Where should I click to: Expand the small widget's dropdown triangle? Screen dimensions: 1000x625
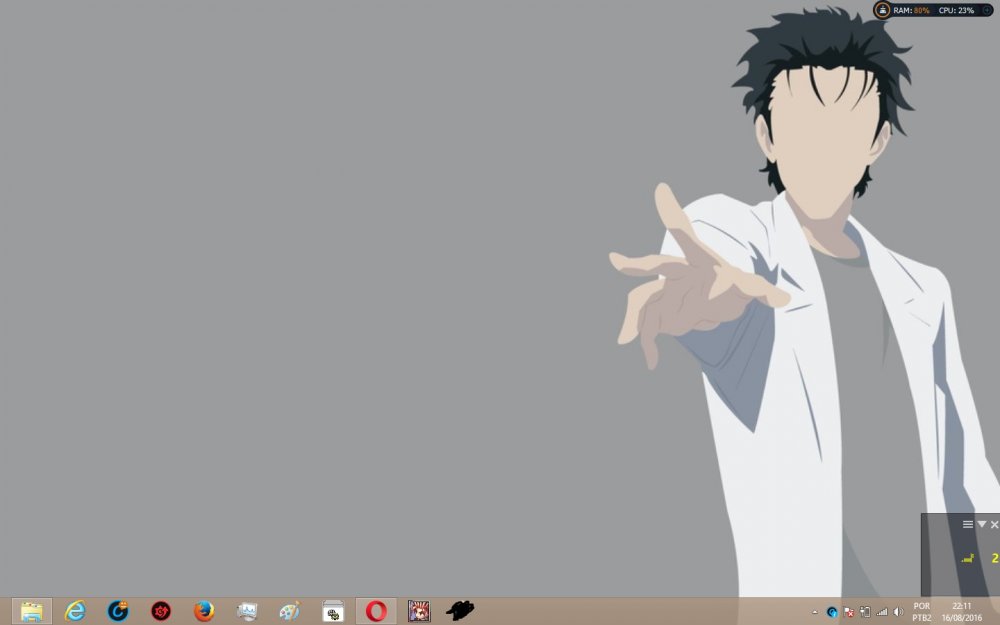pyautogui.click(x=981, y=524)
